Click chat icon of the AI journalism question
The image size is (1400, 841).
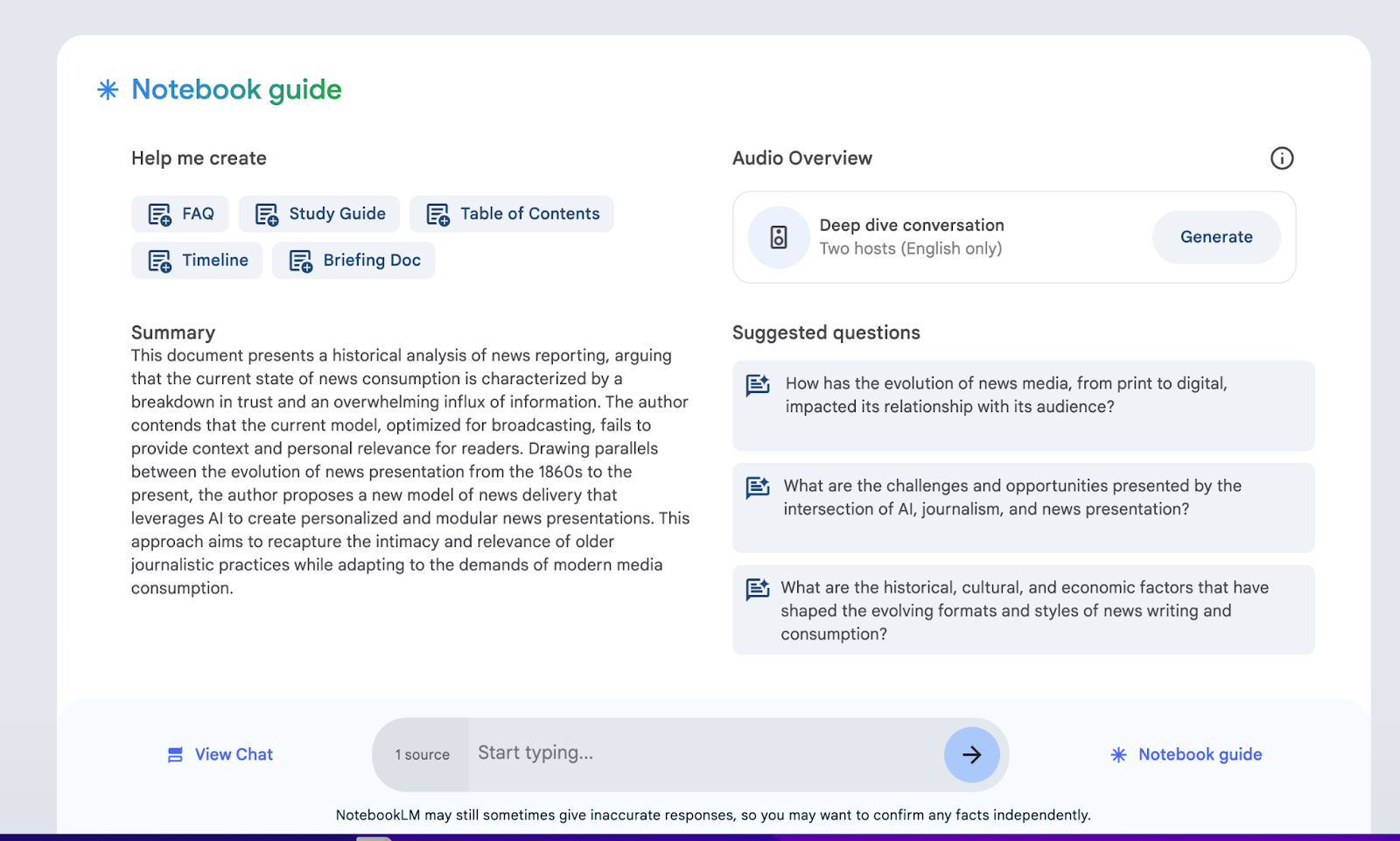tap(758, 487)
